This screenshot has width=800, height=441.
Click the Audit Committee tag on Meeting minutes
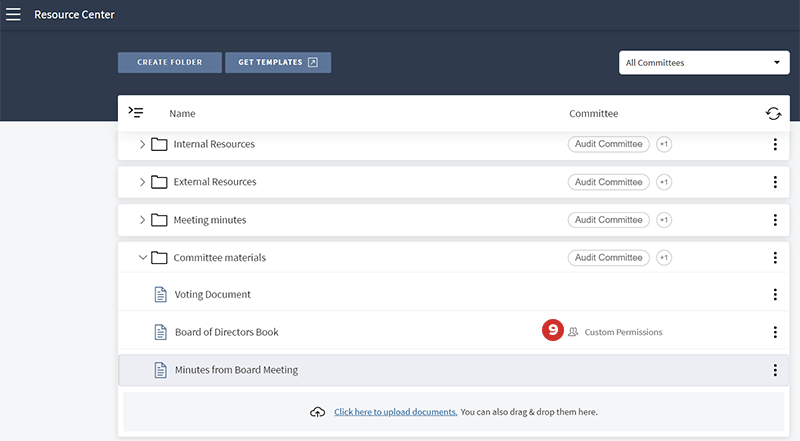pos(608,220)
